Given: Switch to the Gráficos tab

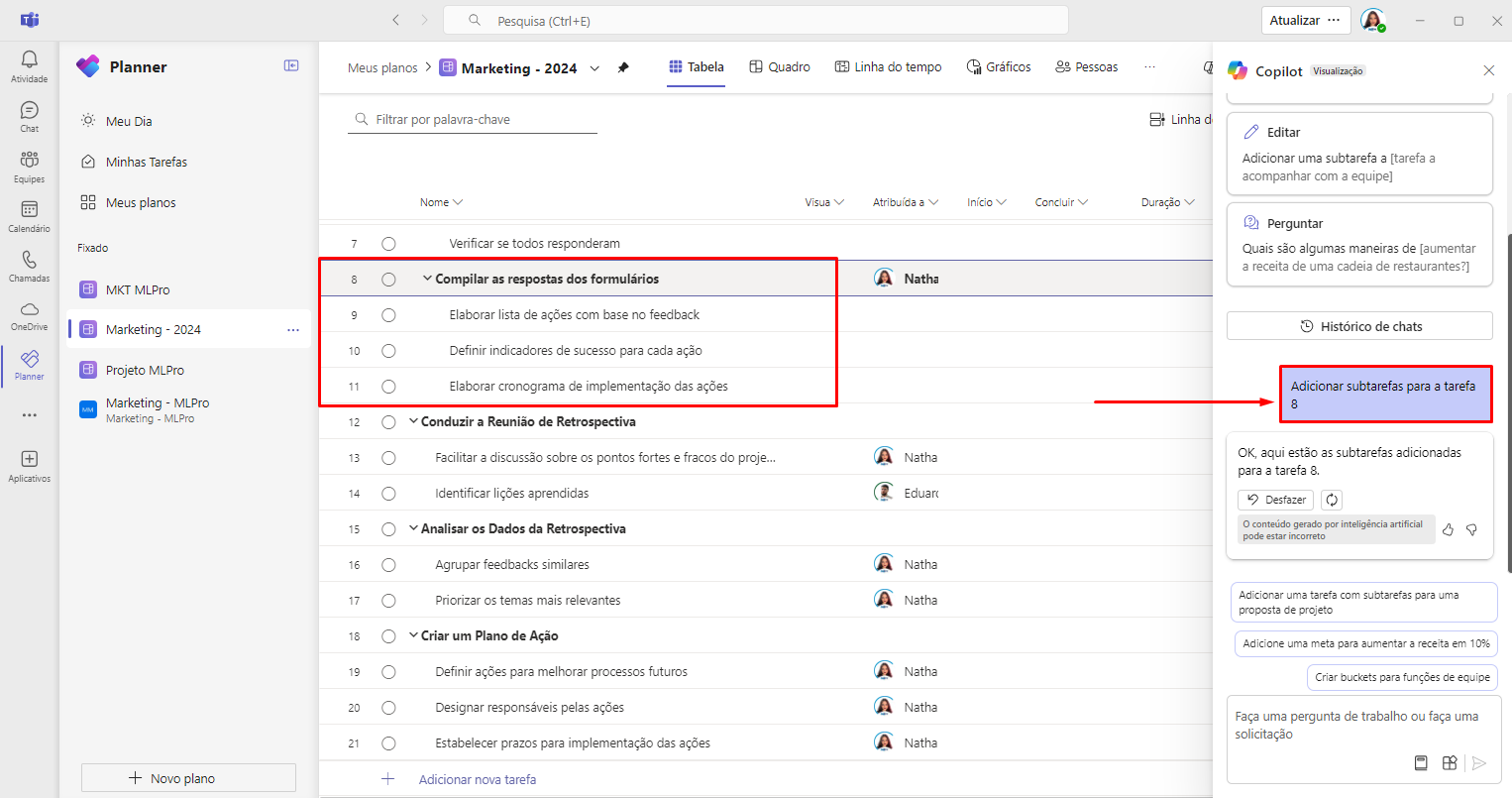Looking at the screenshot, I should (x=998, y=67).
